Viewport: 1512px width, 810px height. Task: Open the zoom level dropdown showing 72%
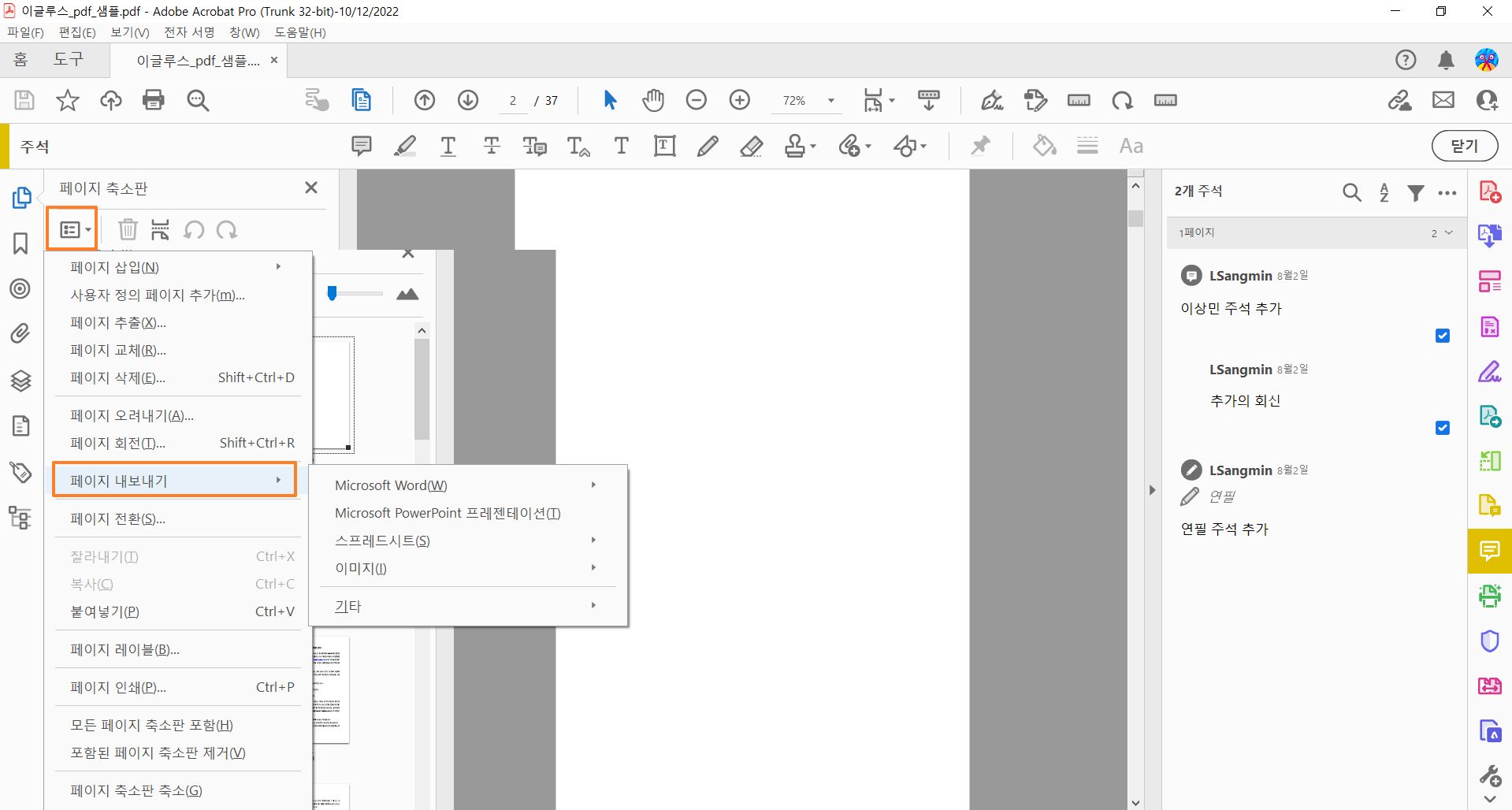(x=830, y=101)
